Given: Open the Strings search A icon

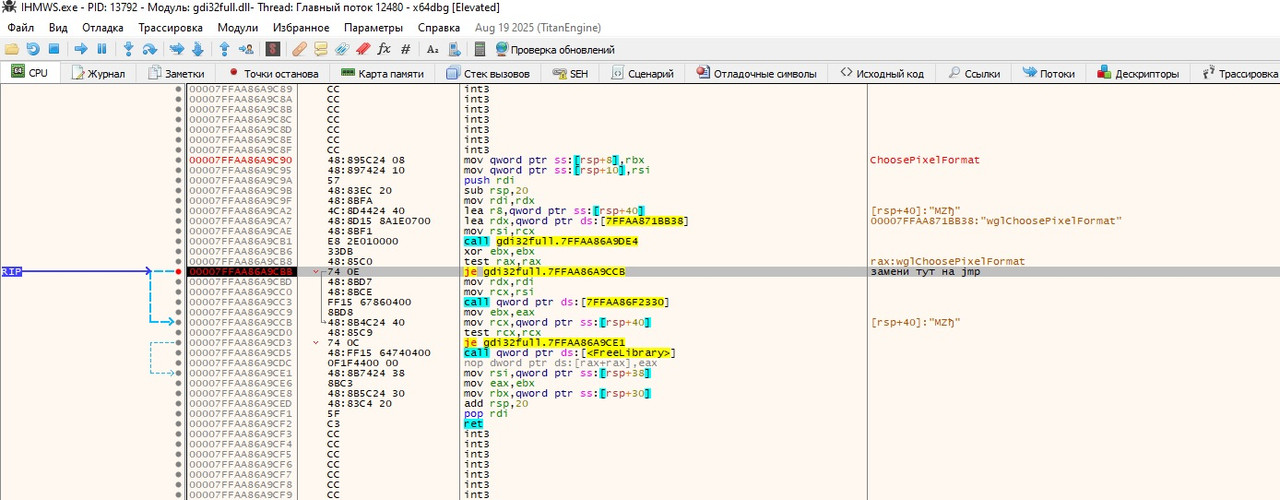Looking at the screenshot, I should point(432,49).
